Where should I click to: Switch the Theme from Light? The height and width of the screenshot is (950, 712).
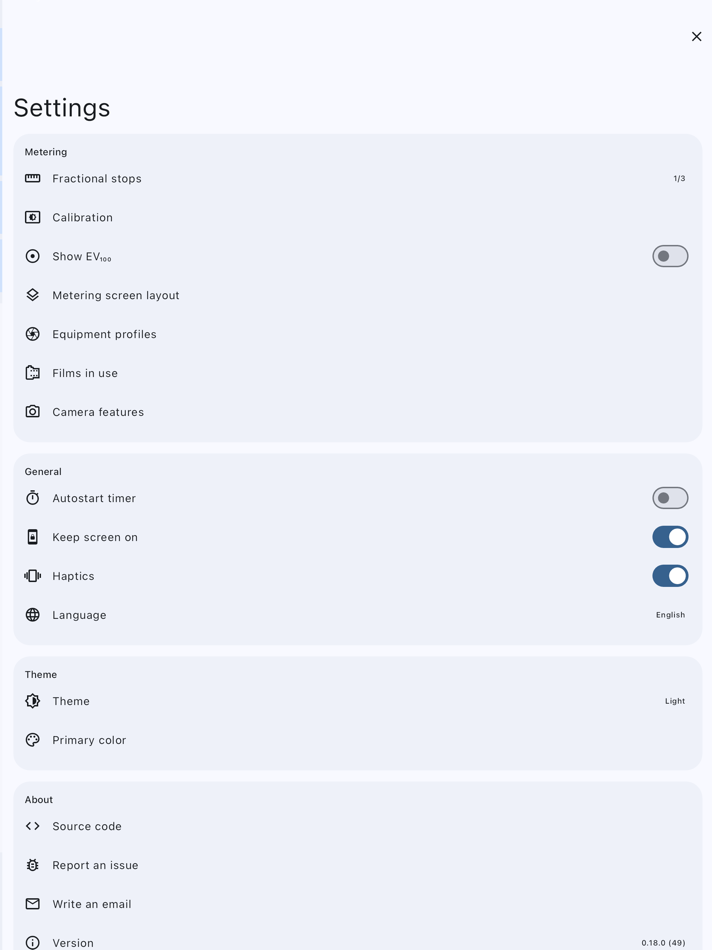coord(356,701)
